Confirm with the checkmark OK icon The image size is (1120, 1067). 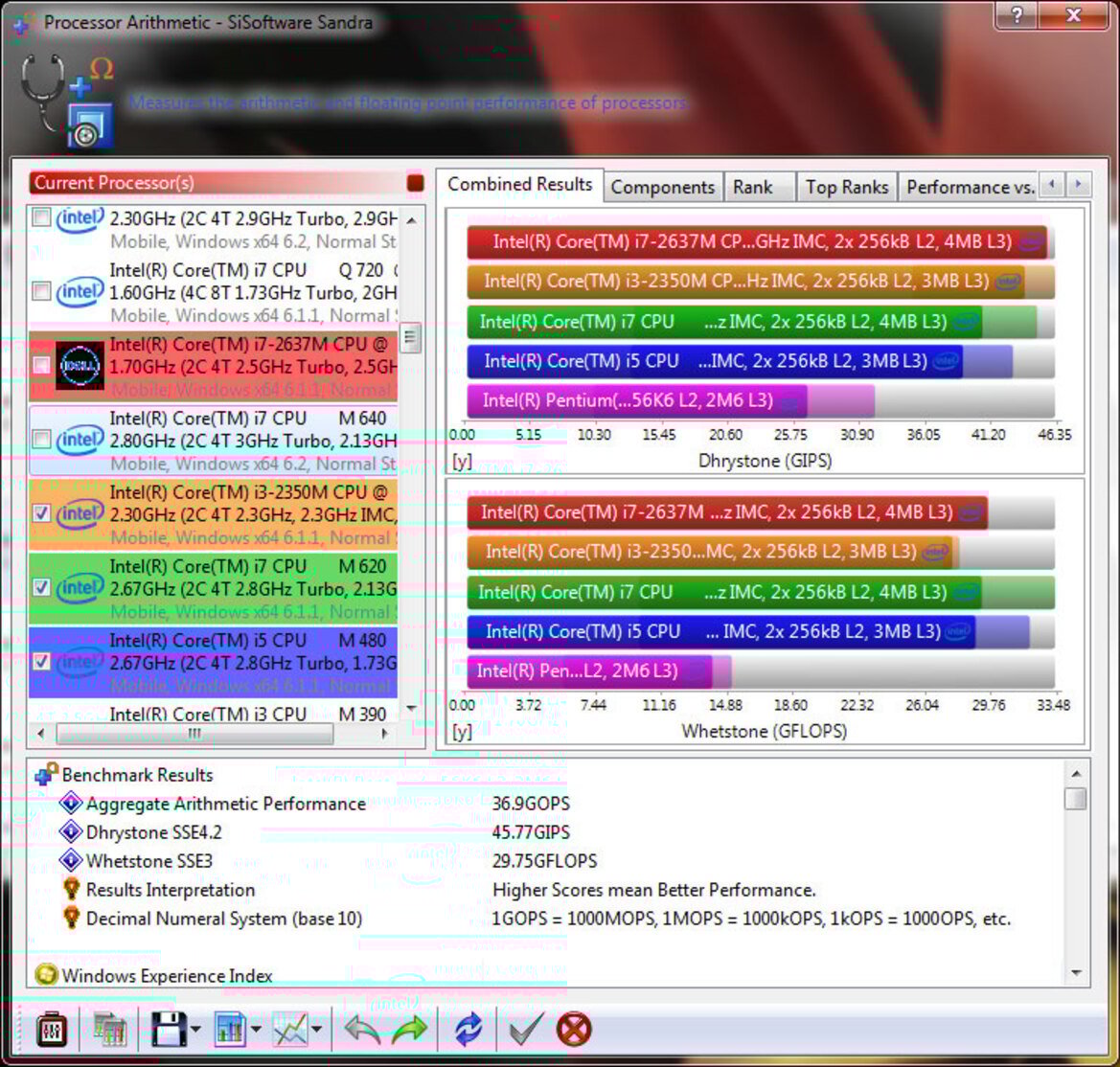(526, 1029)
